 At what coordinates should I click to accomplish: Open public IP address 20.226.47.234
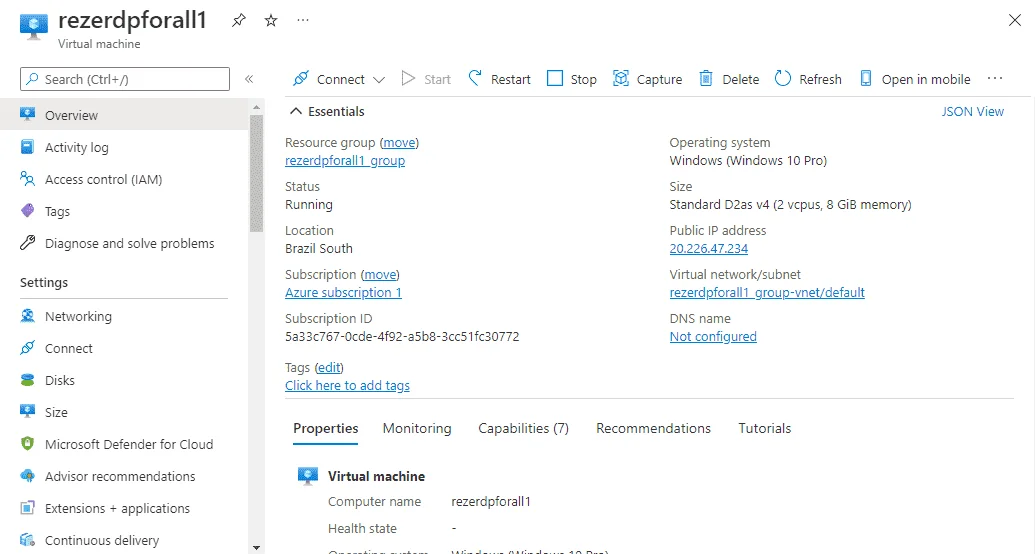pyautogui.click(x=708, y=249)
